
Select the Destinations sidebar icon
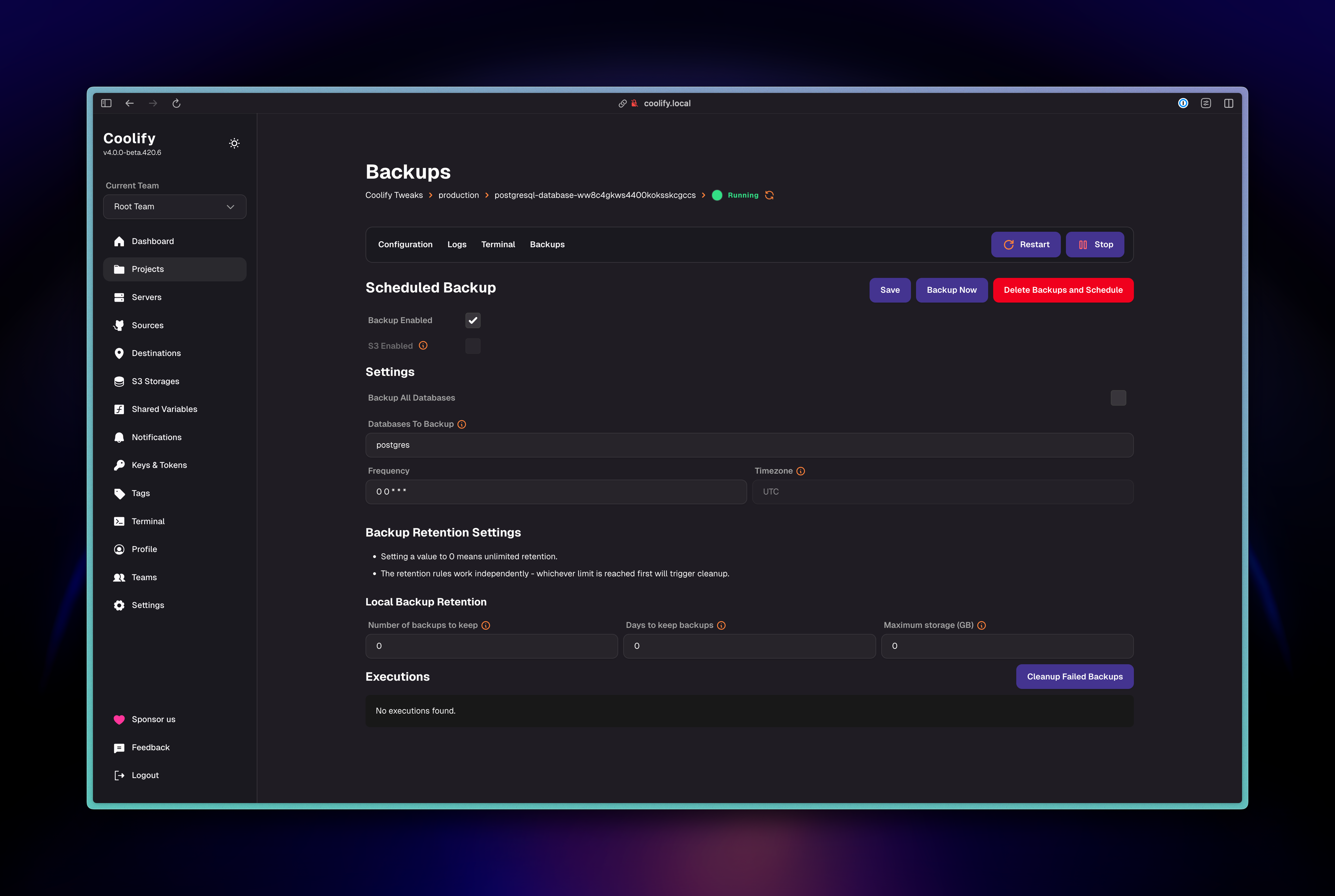(x=119, y=353)
